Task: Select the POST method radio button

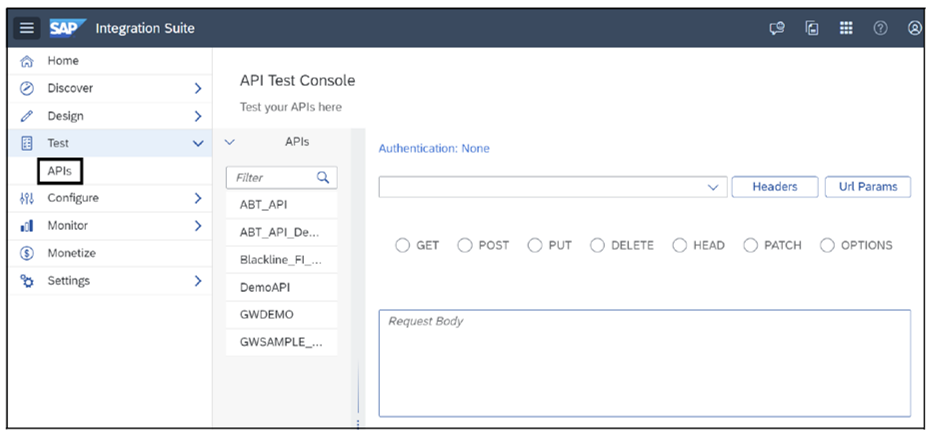Action: (x=465, y=245)
